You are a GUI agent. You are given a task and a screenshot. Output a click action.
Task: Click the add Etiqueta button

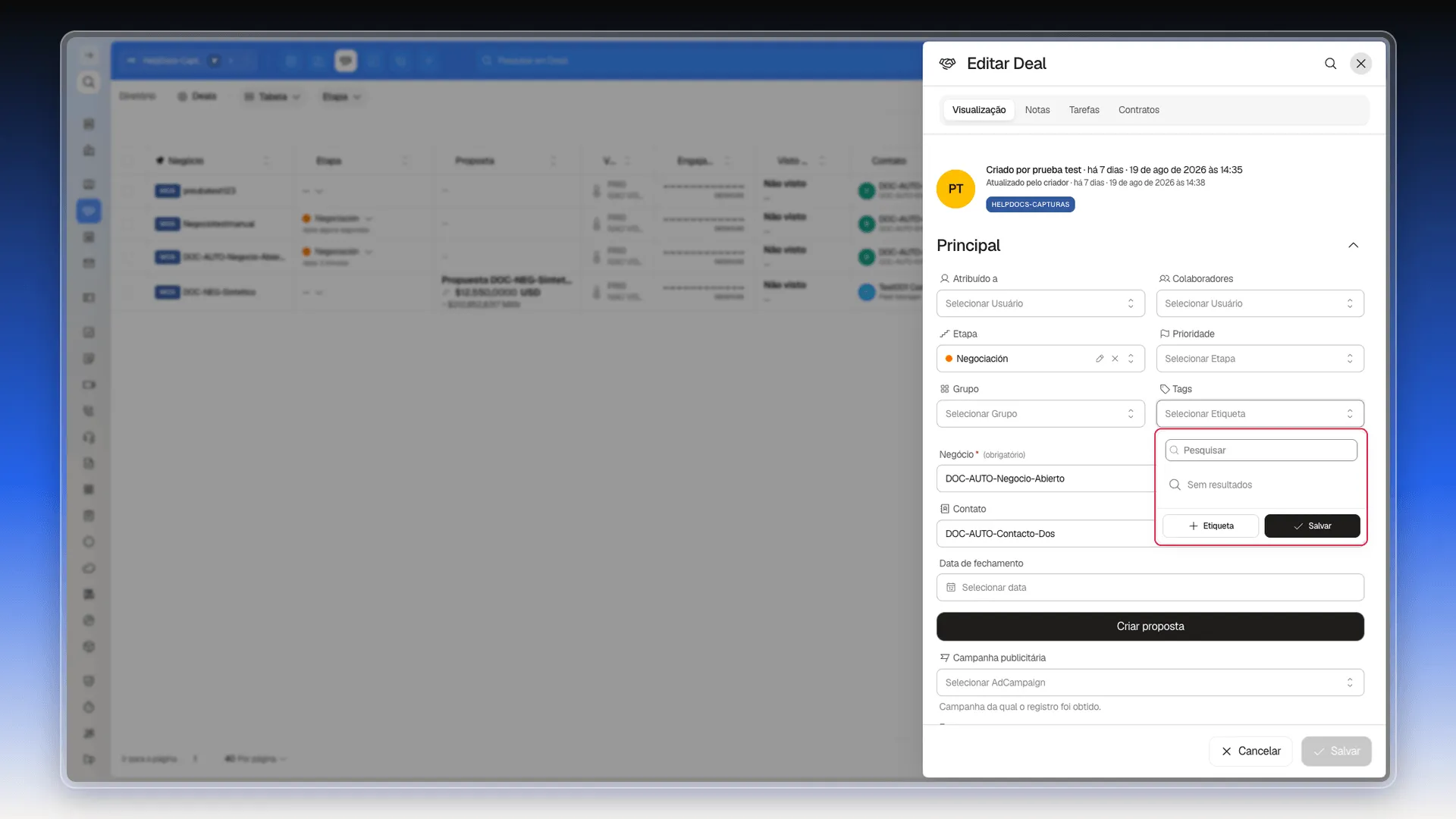coord(1210,526)
